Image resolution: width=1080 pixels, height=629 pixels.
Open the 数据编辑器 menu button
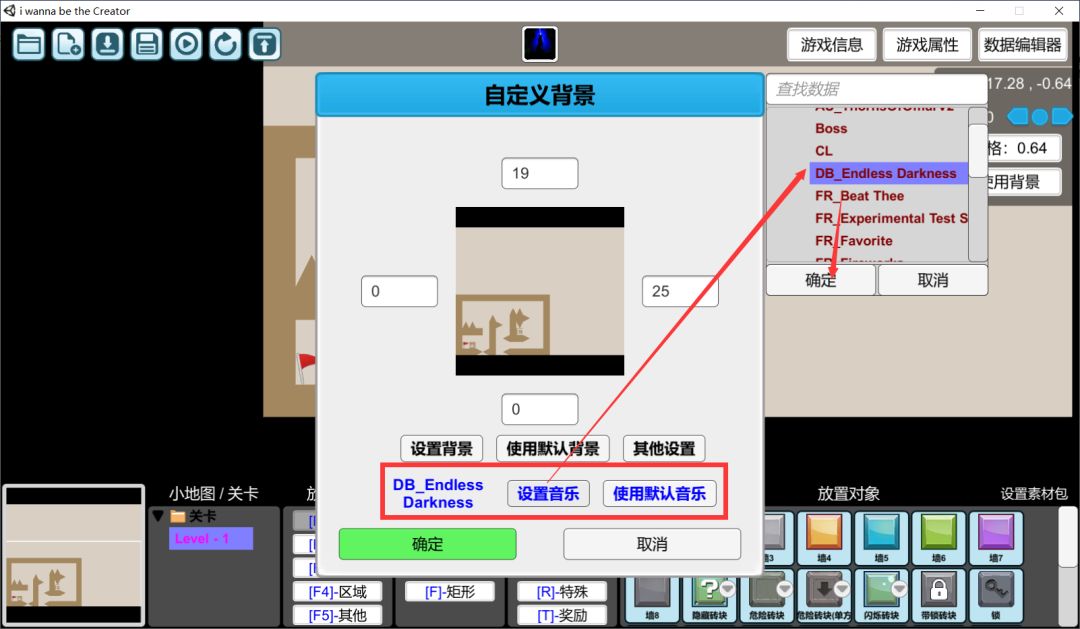1022,45
